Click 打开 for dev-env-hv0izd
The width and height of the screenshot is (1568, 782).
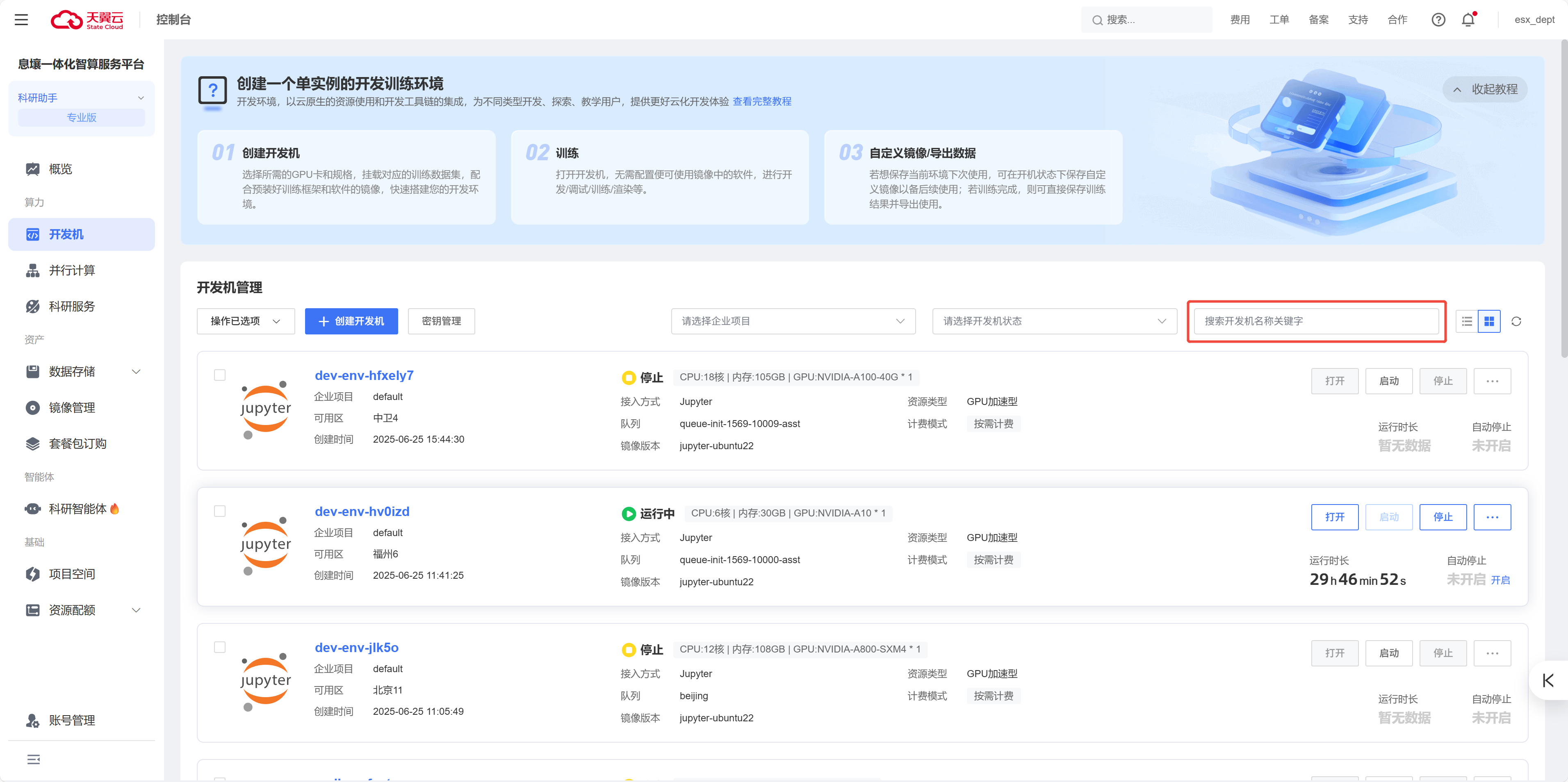[1334, 517]
